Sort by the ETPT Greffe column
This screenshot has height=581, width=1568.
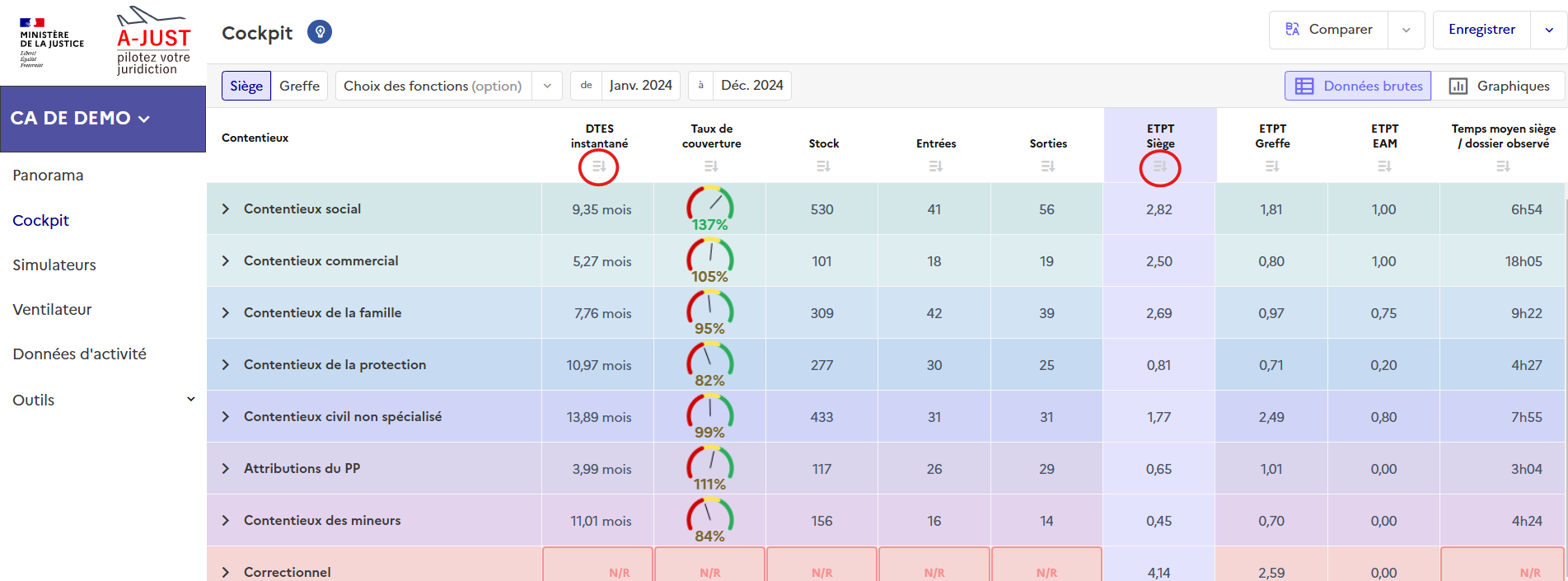click(1272, 167)
